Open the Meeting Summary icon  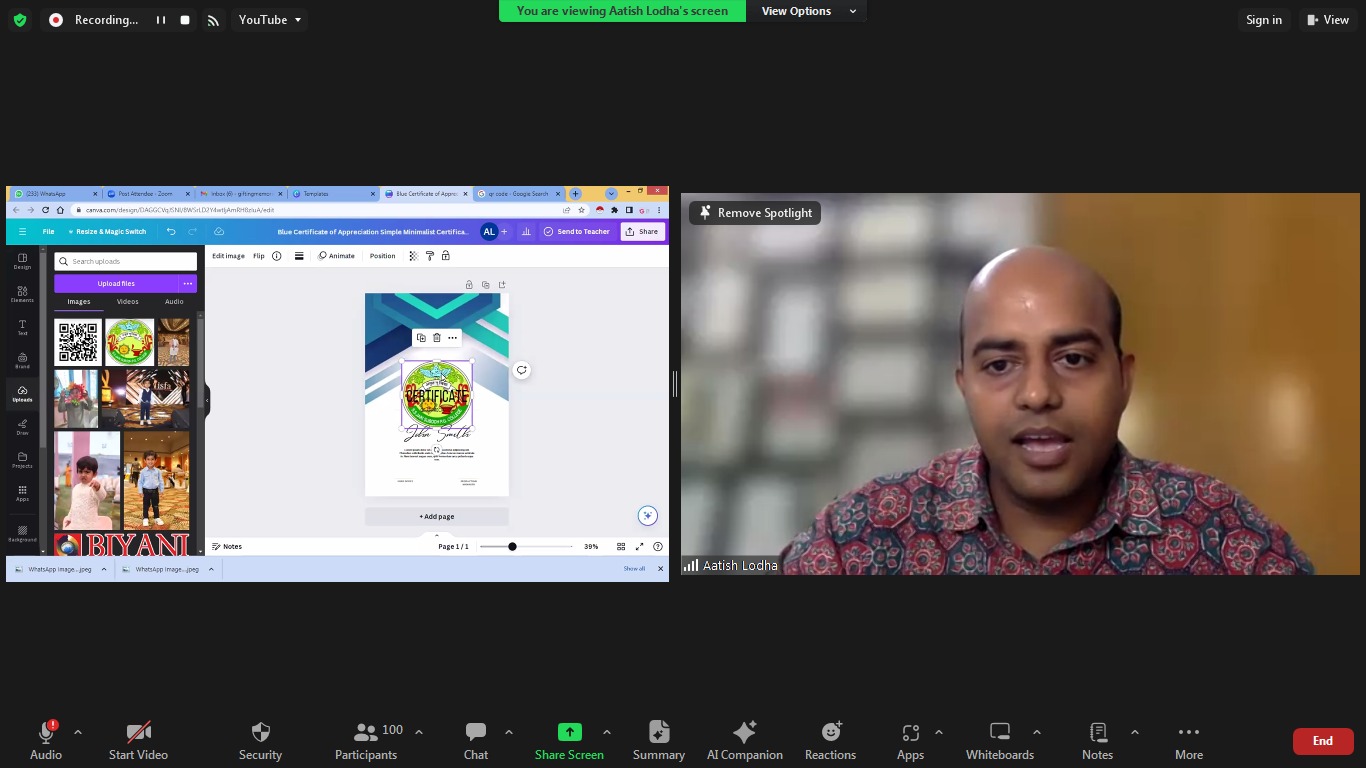pos(658,741)
